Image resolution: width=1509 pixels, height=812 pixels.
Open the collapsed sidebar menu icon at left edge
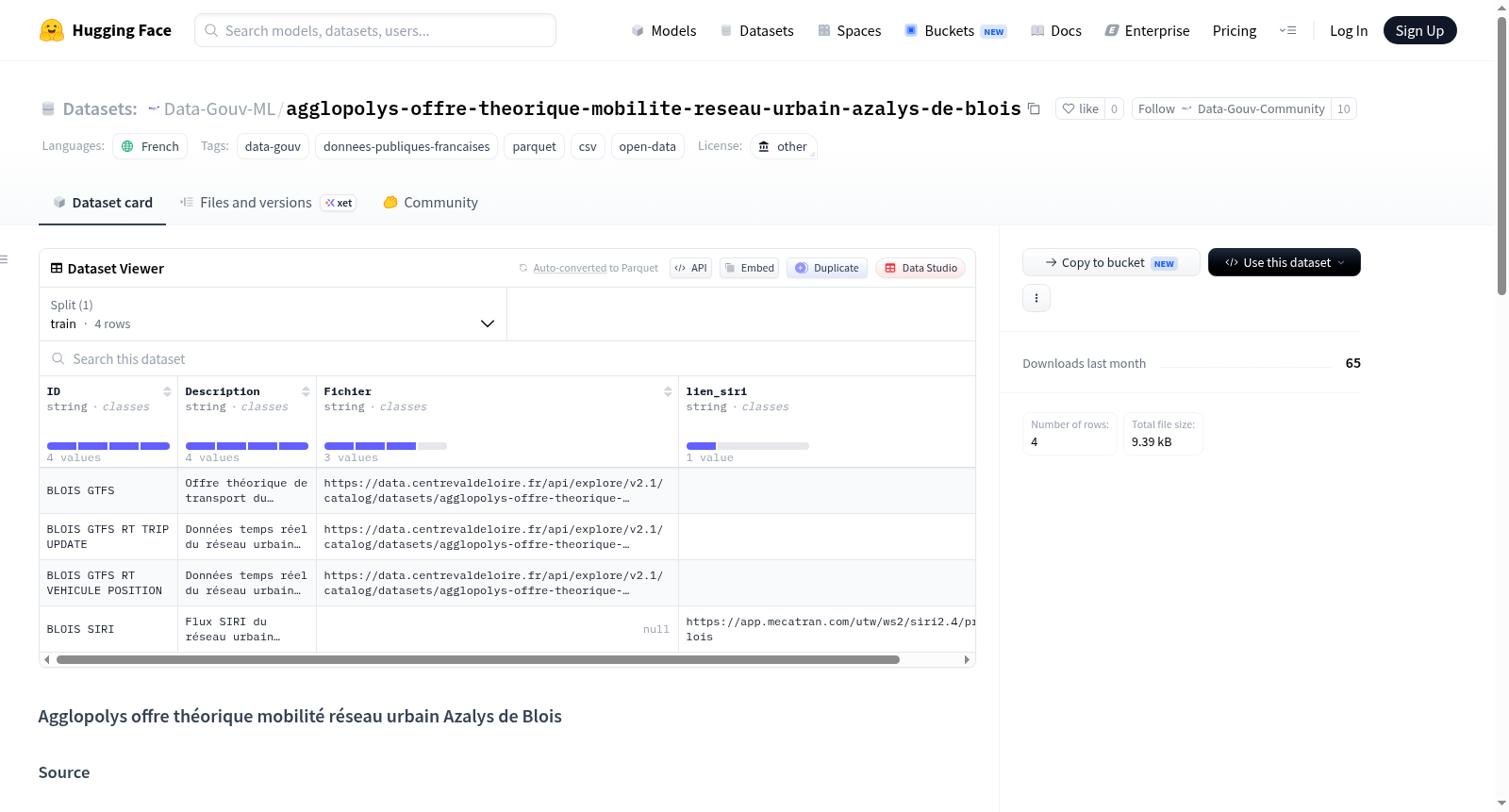point(5,259)
